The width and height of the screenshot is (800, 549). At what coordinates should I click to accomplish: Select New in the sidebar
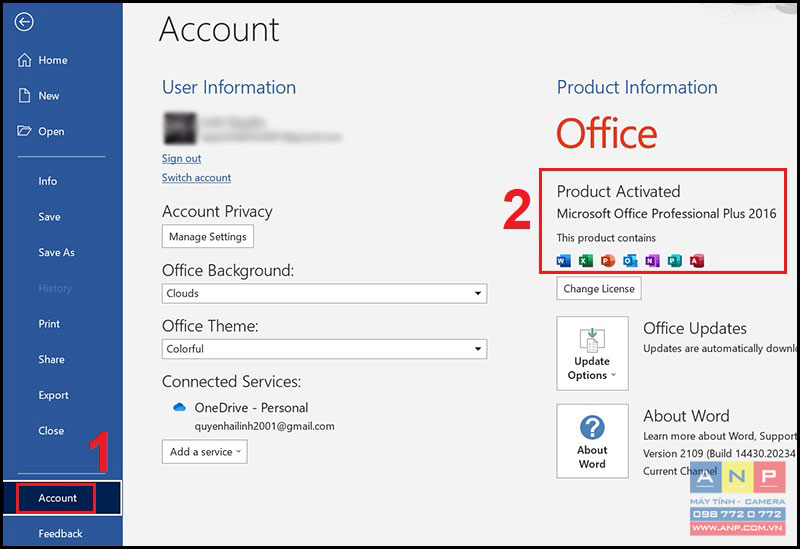[x=48, y=96]
